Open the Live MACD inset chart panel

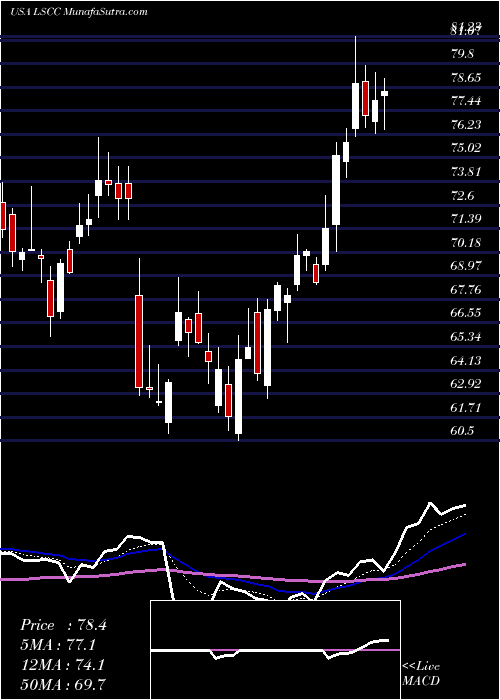coord(275,650)
